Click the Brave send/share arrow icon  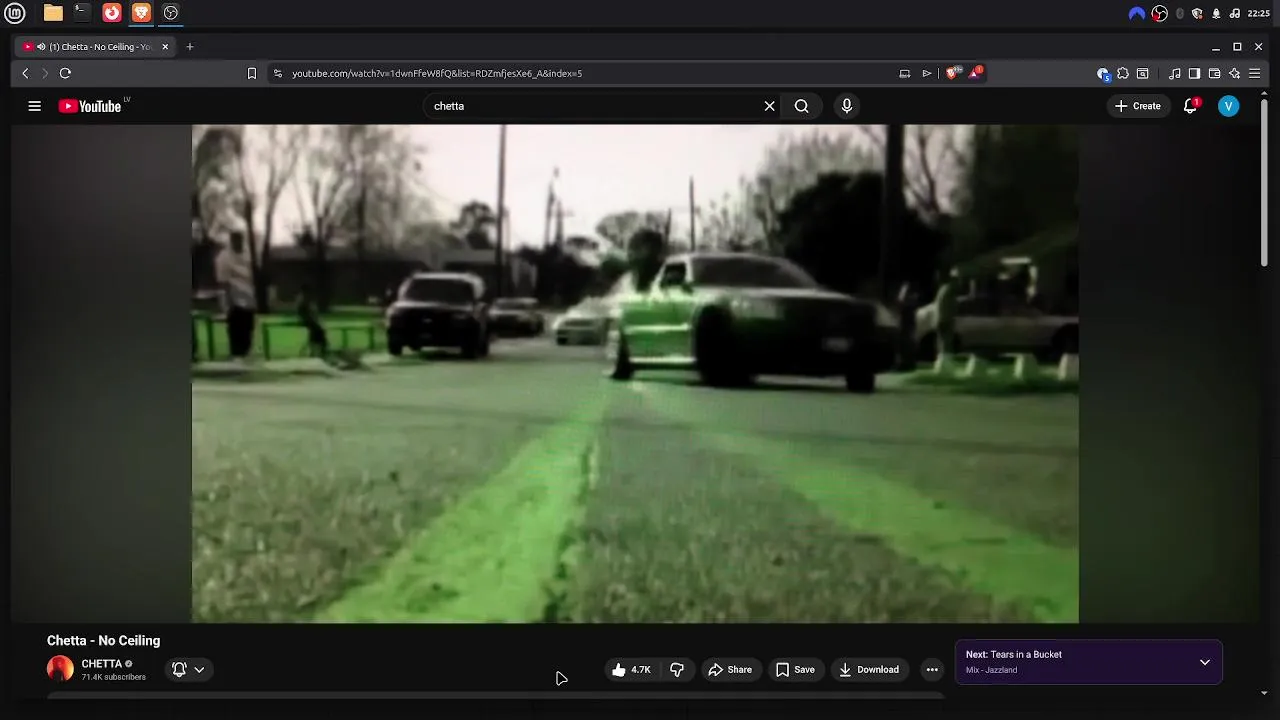pyautogui.click(x=927, y=73)
